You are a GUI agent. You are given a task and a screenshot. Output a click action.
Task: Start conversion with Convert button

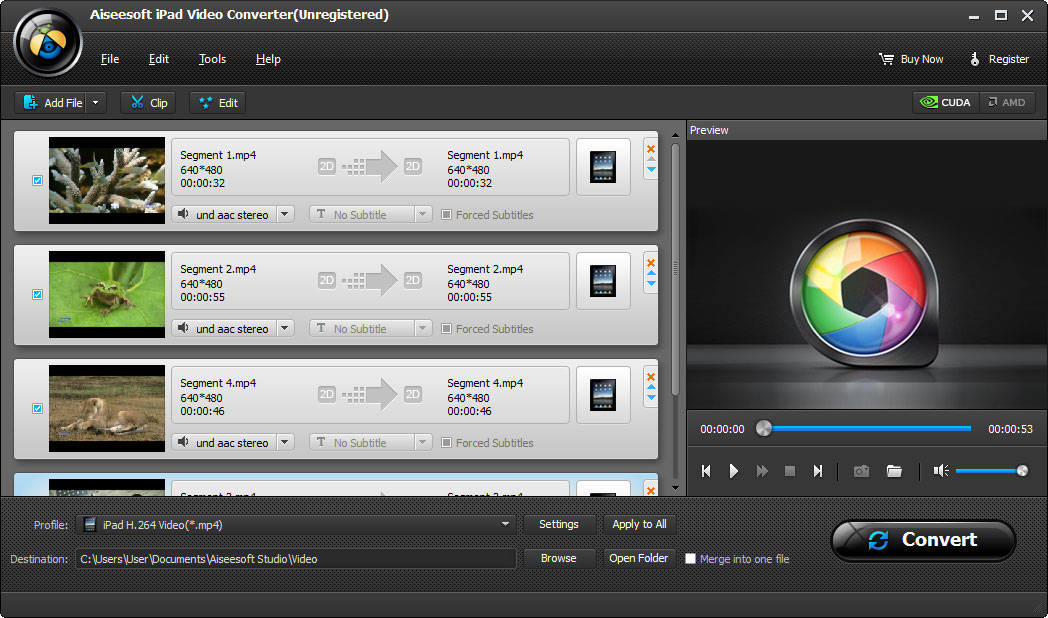click(x=924, y=540)
